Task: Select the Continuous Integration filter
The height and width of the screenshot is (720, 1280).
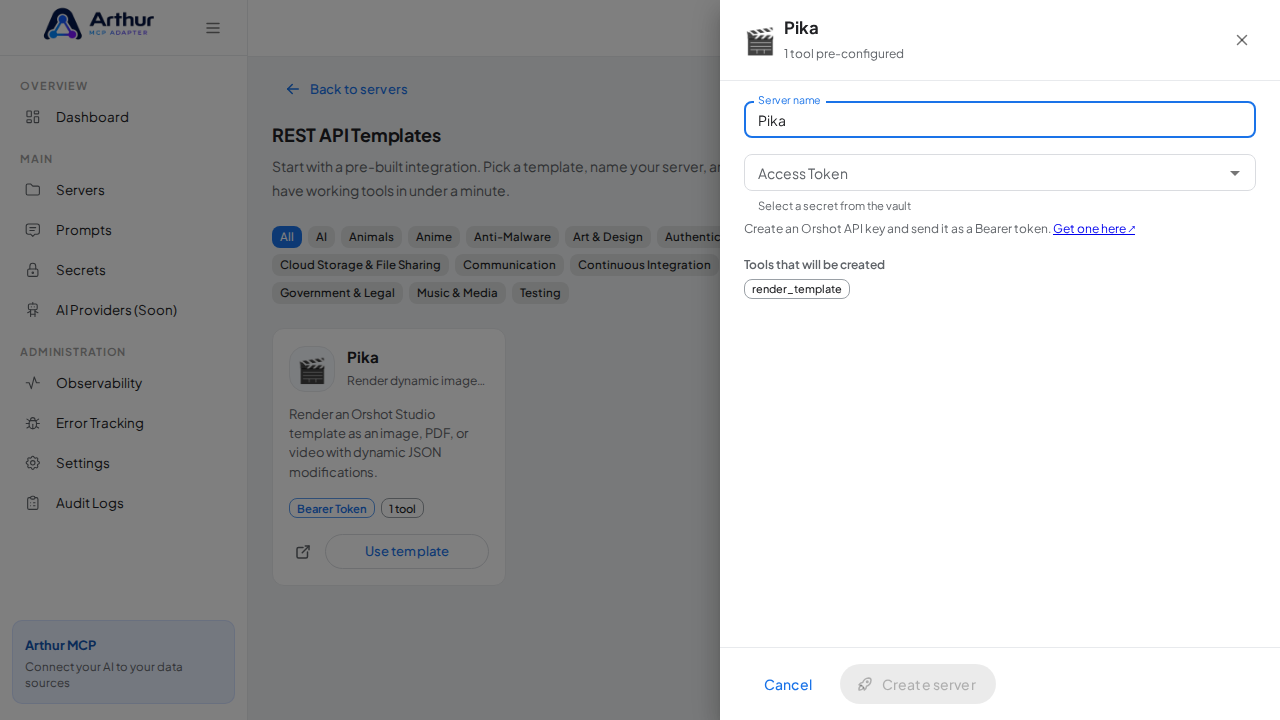Action: pos(644,265)
